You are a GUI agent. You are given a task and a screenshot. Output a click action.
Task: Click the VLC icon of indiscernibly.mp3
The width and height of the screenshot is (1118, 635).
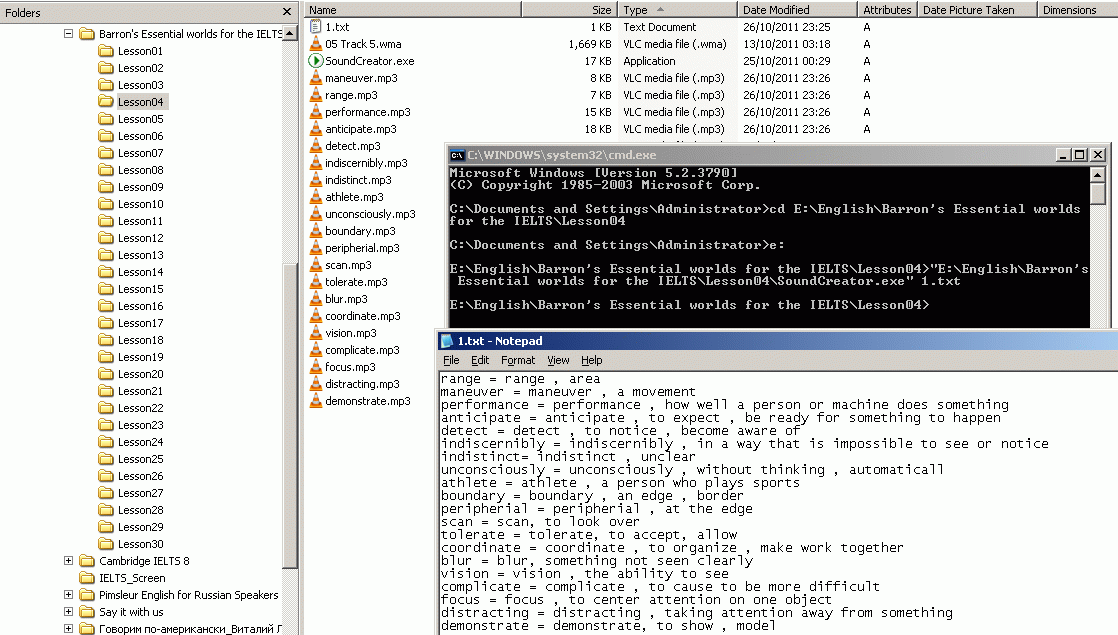click(315, 163)
